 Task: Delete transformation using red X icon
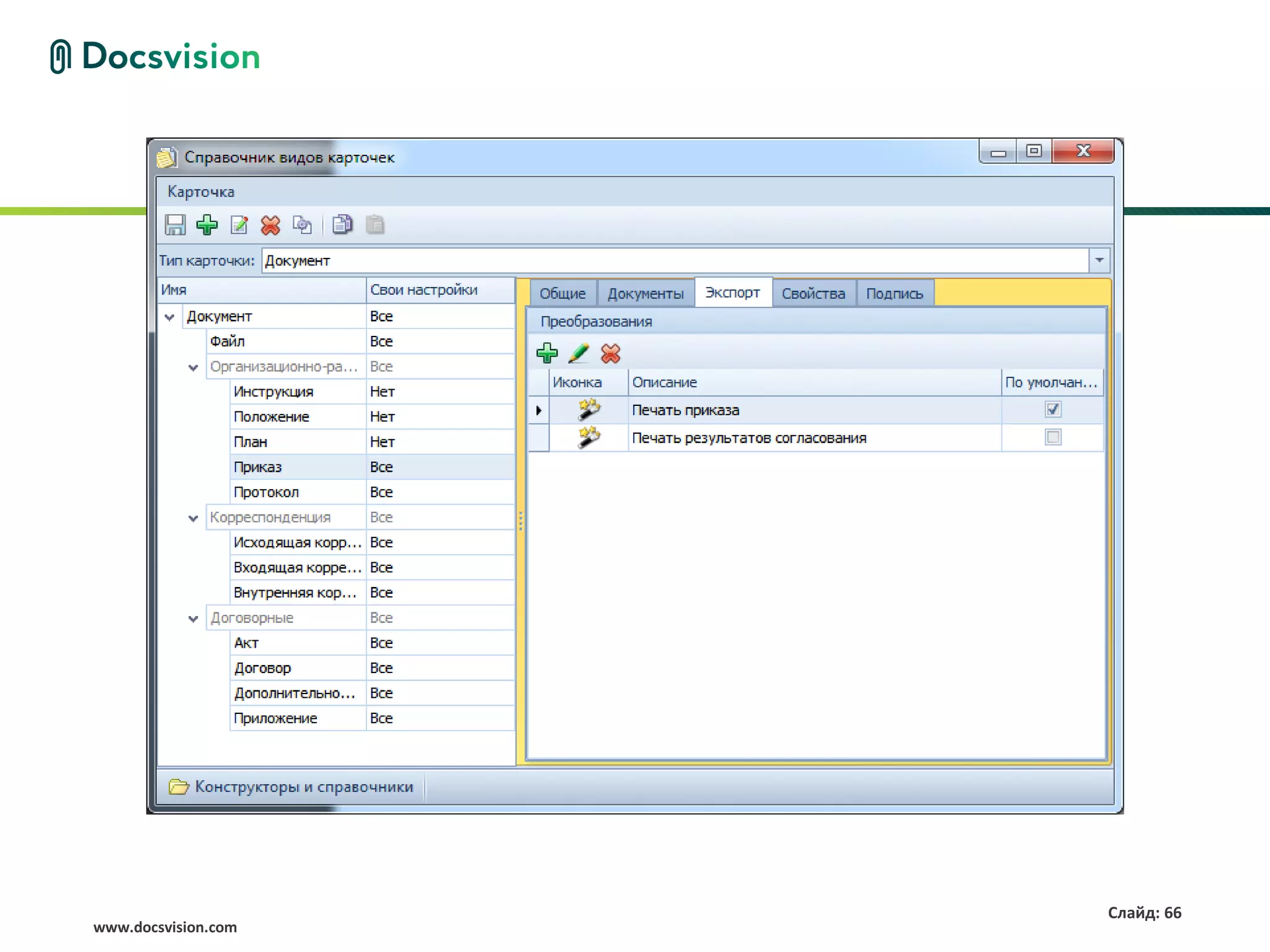(610, 353)
